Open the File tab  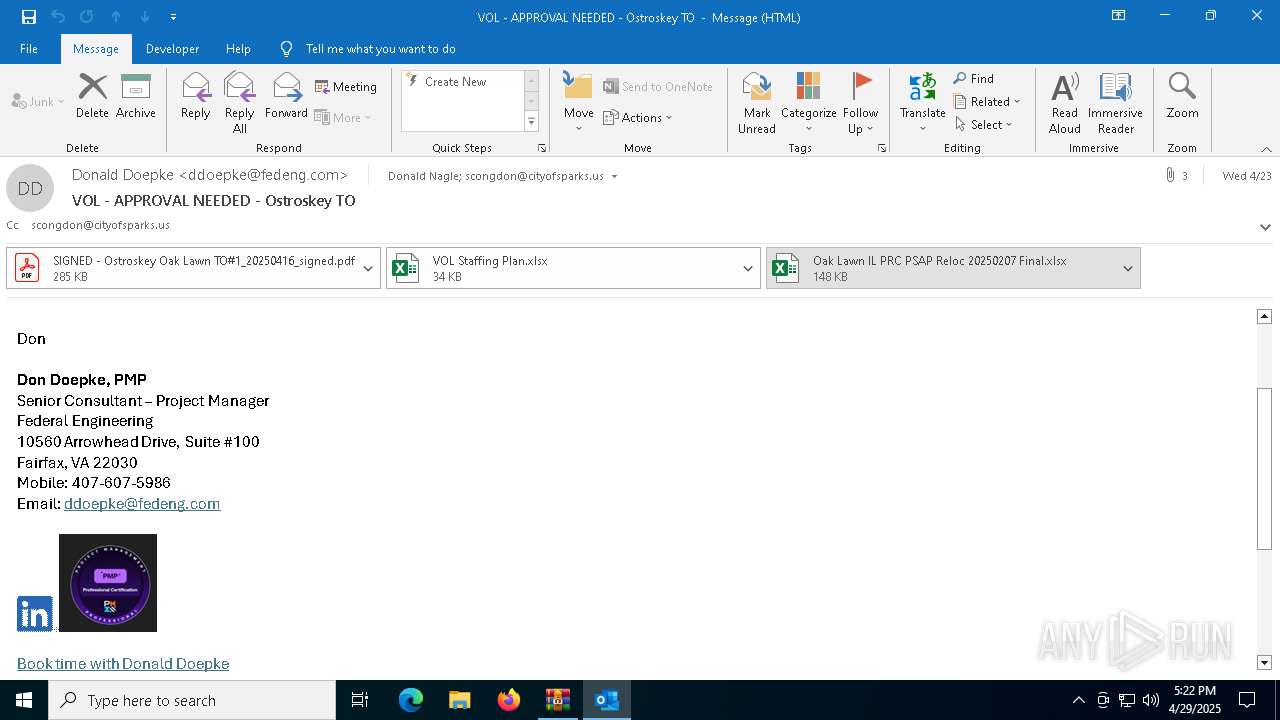(29, 49)
